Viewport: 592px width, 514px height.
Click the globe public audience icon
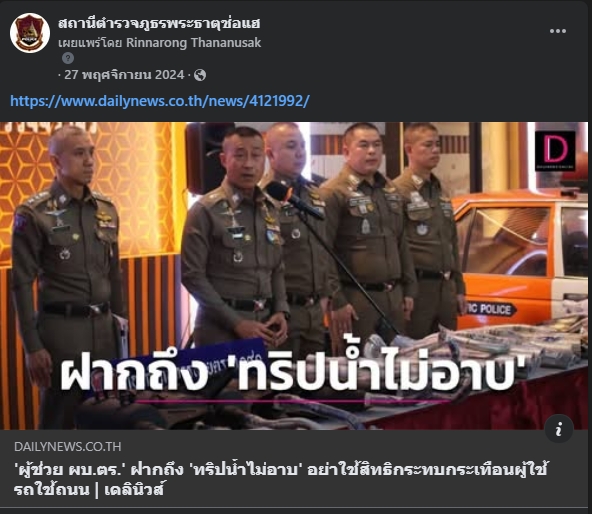pyautogui.click(x=200, y=75)
